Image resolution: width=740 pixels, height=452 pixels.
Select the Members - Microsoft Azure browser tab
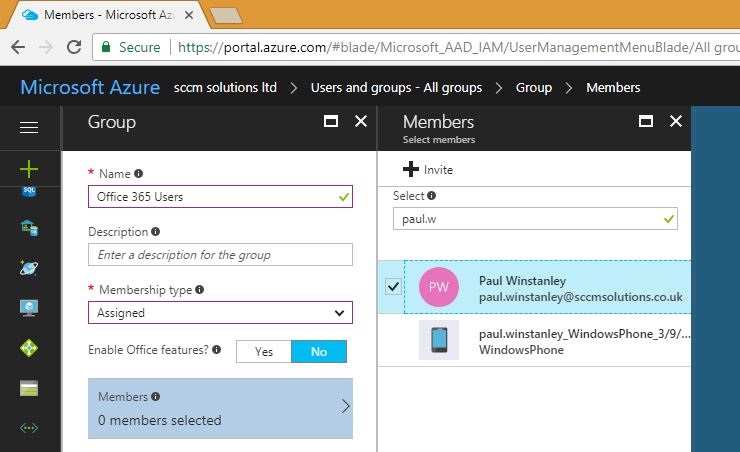point(109,15)
